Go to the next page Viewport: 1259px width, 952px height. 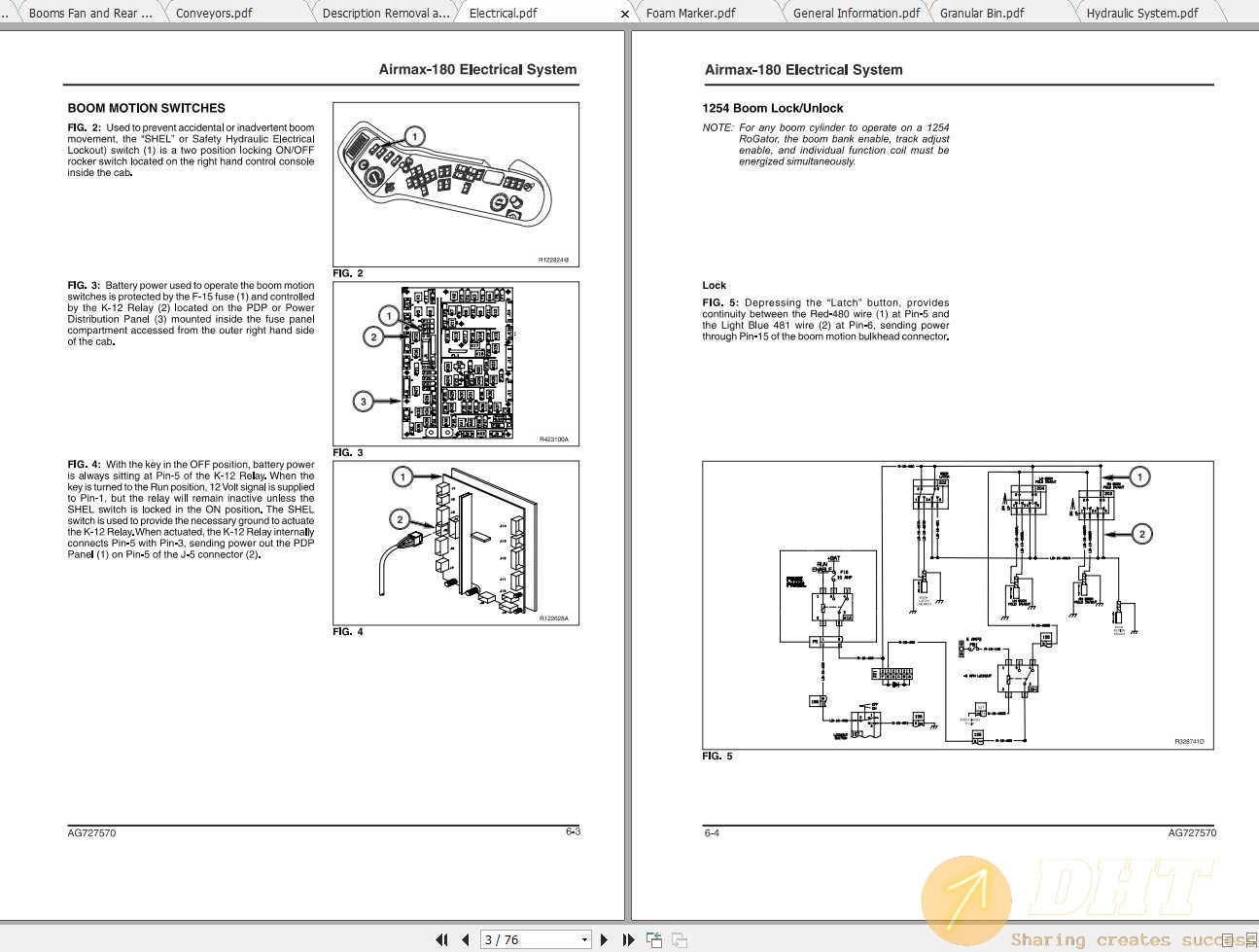pyautogui.click(x=605, y=939)
